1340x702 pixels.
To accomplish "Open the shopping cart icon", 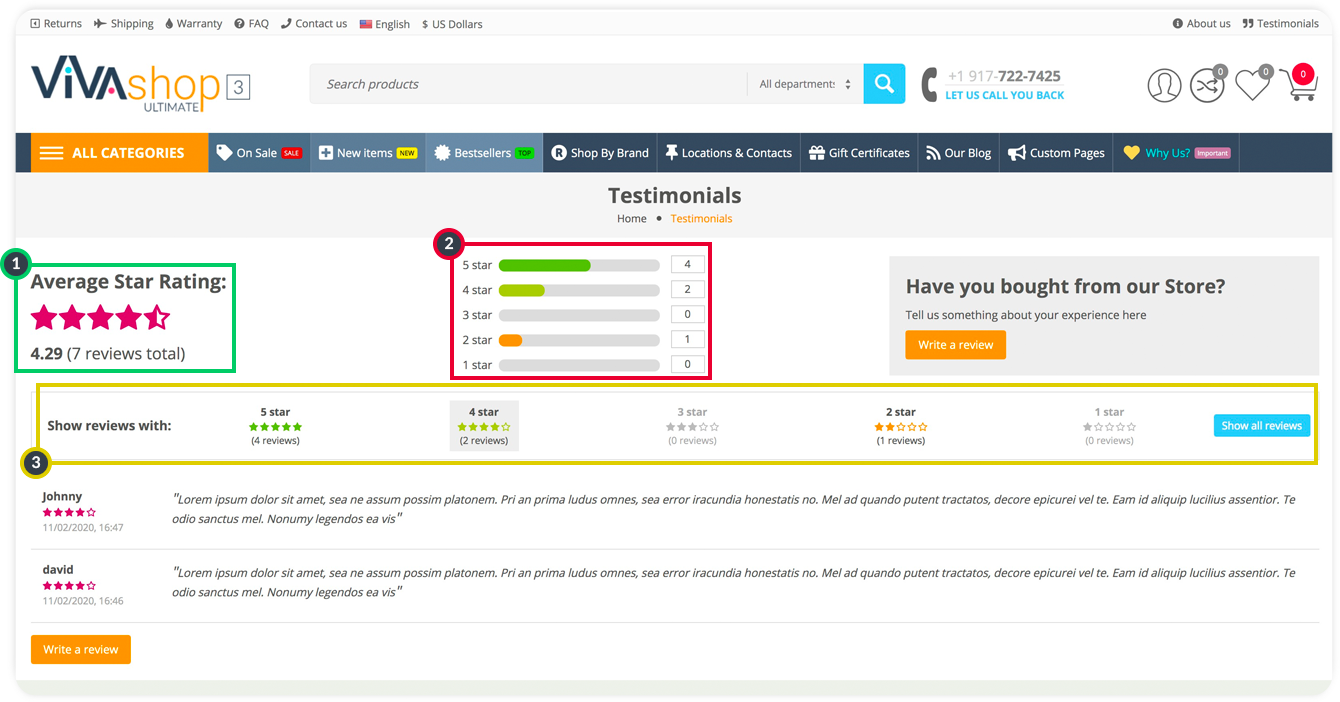I will coord(1297,85).
